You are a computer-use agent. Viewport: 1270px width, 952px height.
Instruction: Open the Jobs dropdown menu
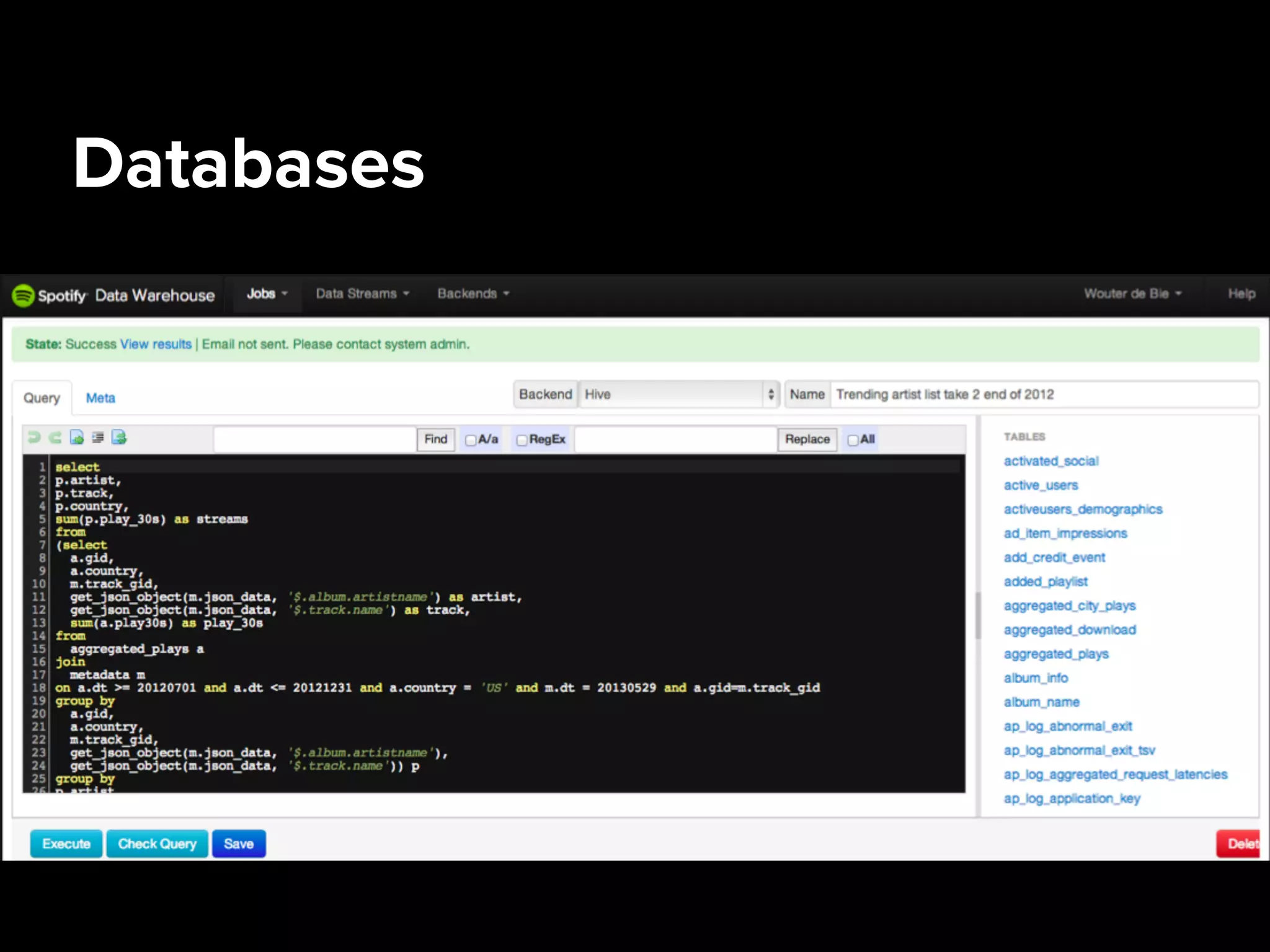(267, 294)
